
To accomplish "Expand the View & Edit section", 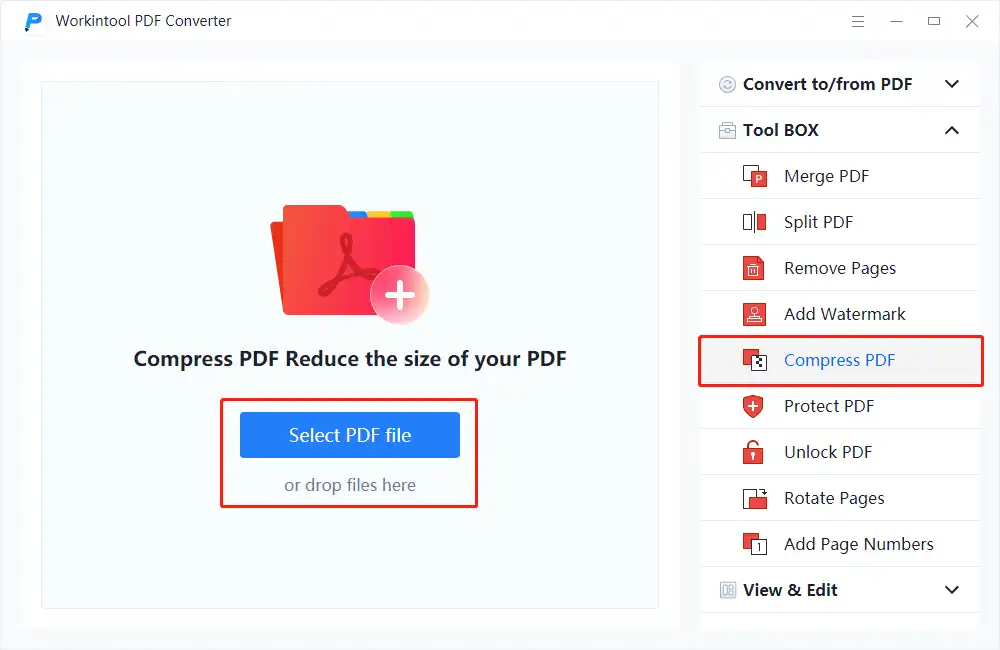I will point(952,591).
